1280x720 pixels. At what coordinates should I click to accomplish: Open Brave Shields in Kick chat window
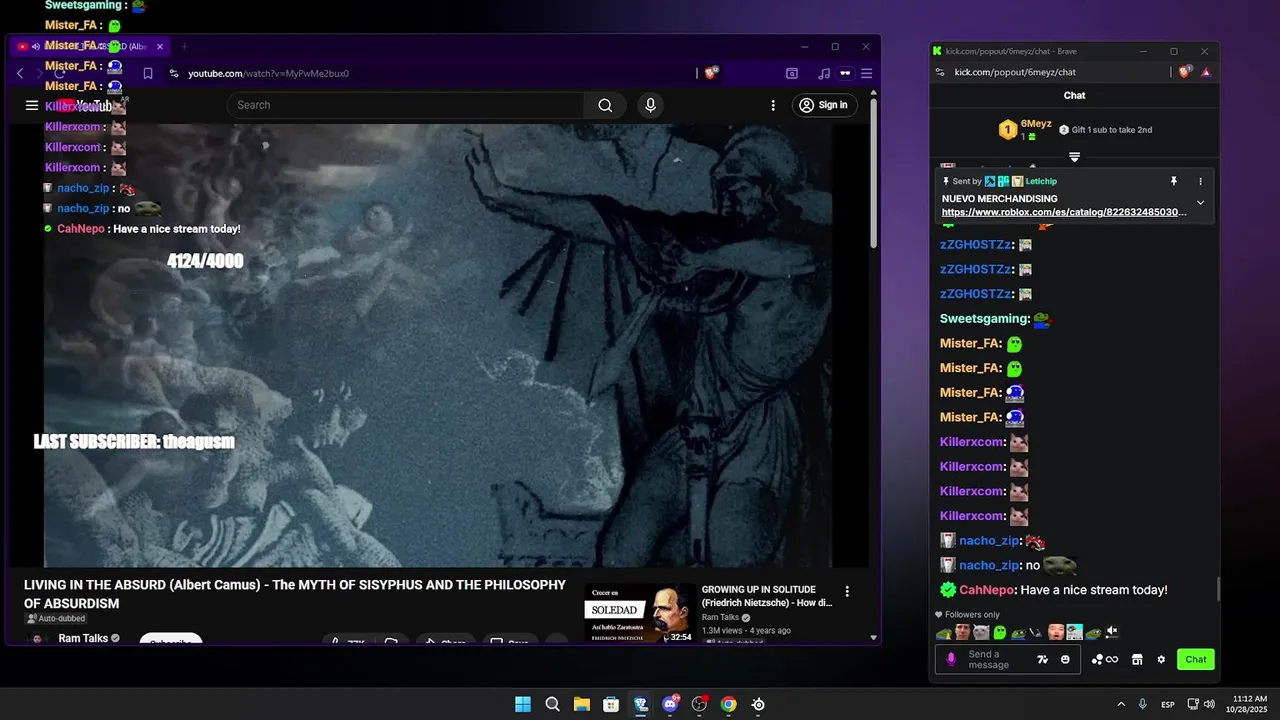click(x=1185, y=72)
